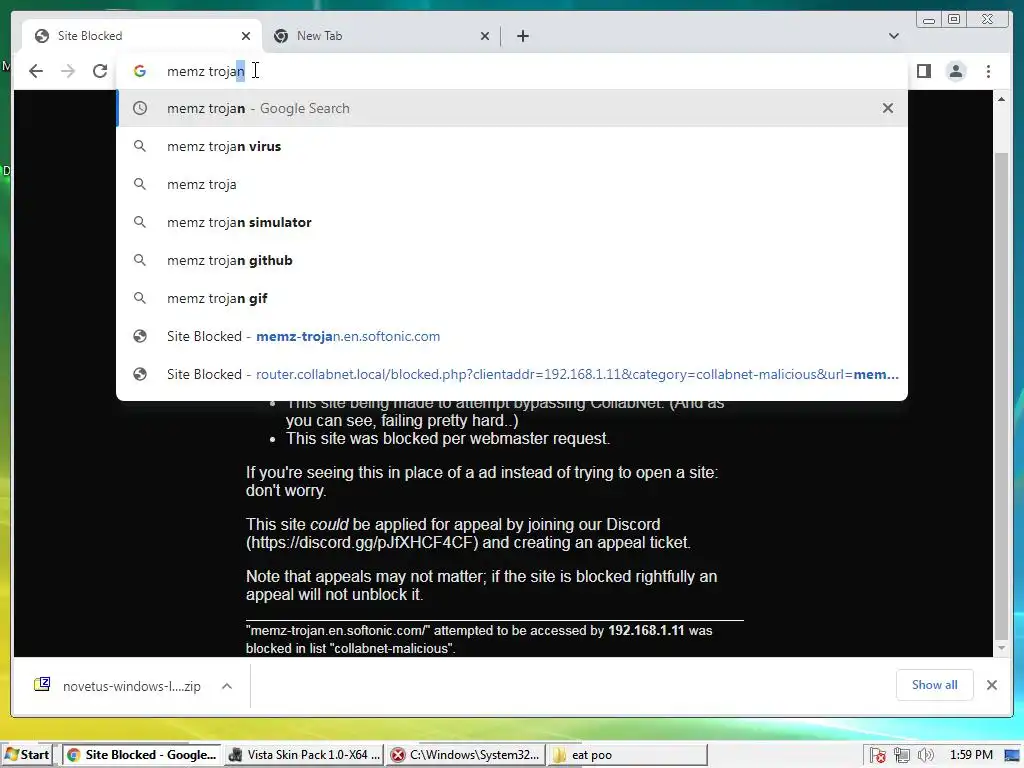
Task: Click the network tray icon
Action: (x=902, y=756)
